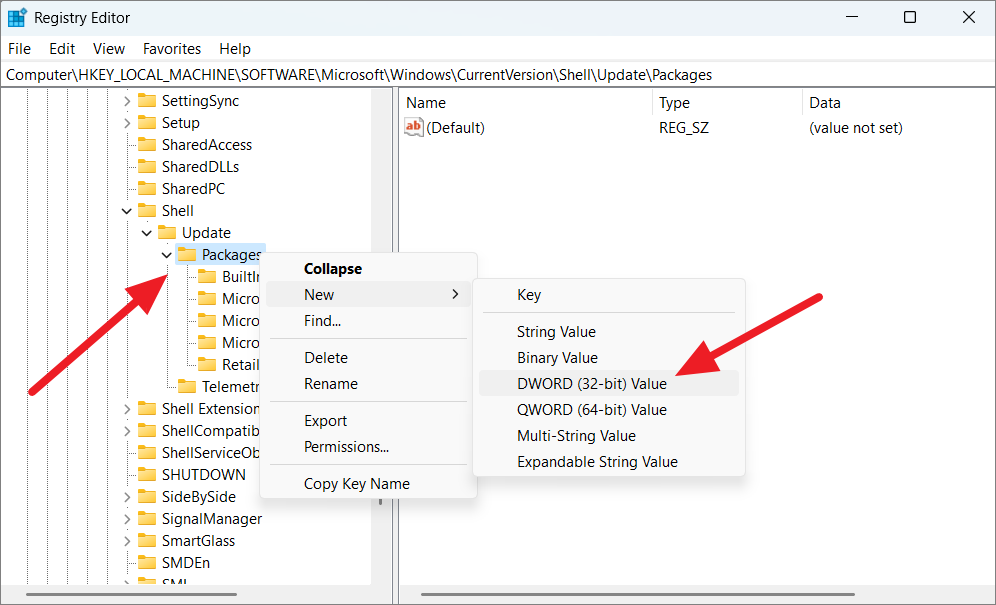The width and height of the screenshot is (996, 605).
Task: Click the registry path address bar
Action: (x=498, y=74)
